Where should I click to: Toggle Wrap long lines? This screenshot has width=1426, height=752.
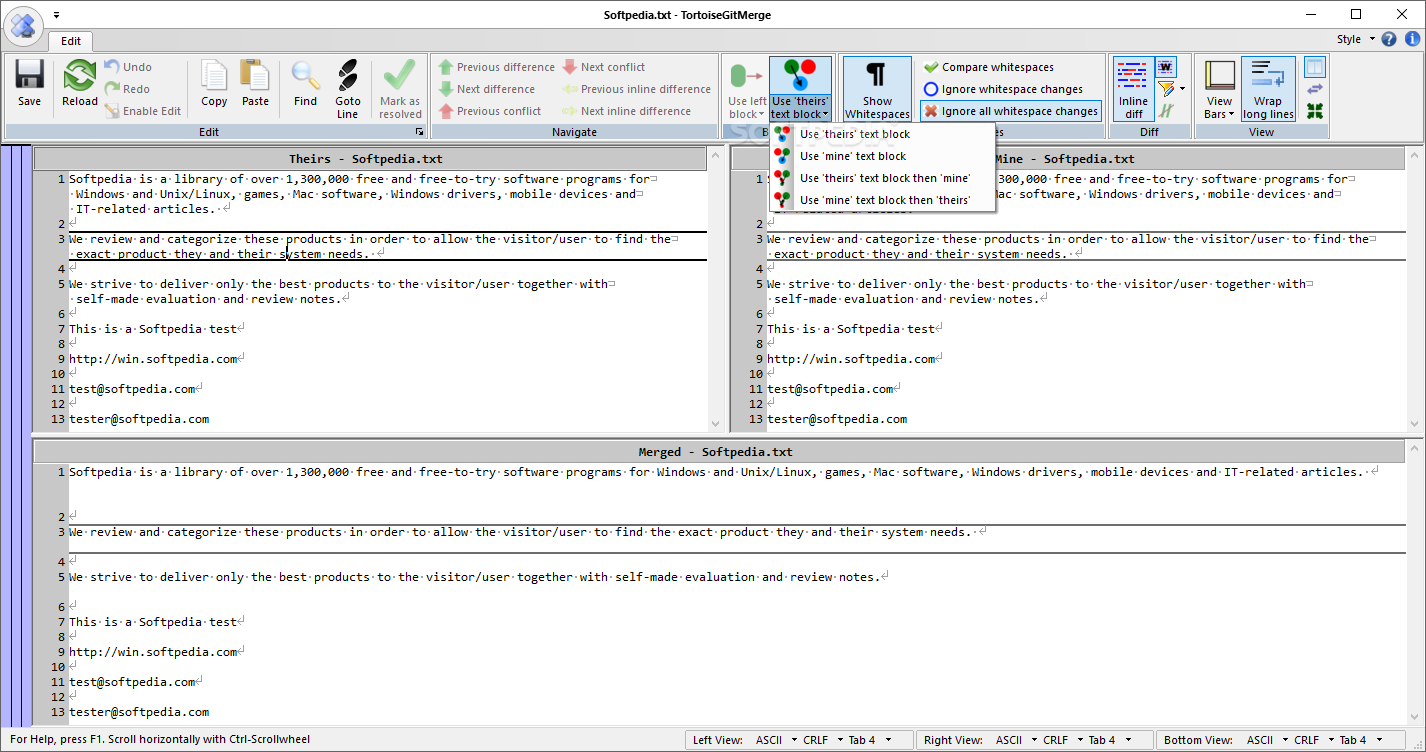pos(1268,89)
